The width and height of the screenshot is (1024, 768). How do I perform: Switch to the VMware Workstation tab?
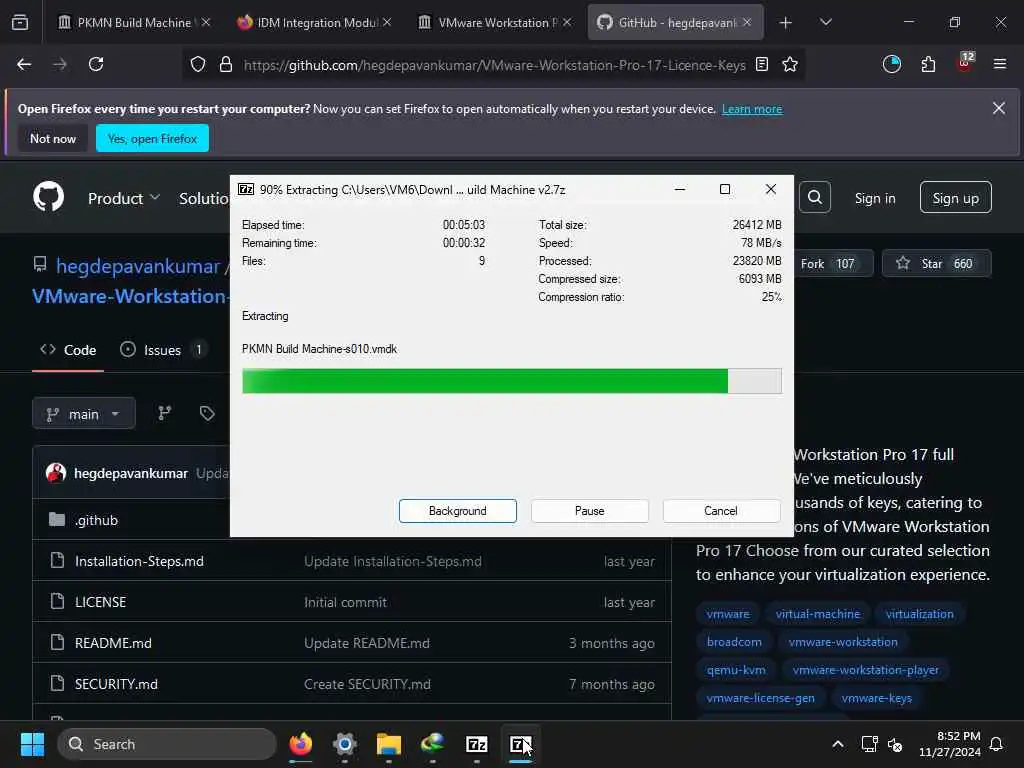(x=494, y=22)
